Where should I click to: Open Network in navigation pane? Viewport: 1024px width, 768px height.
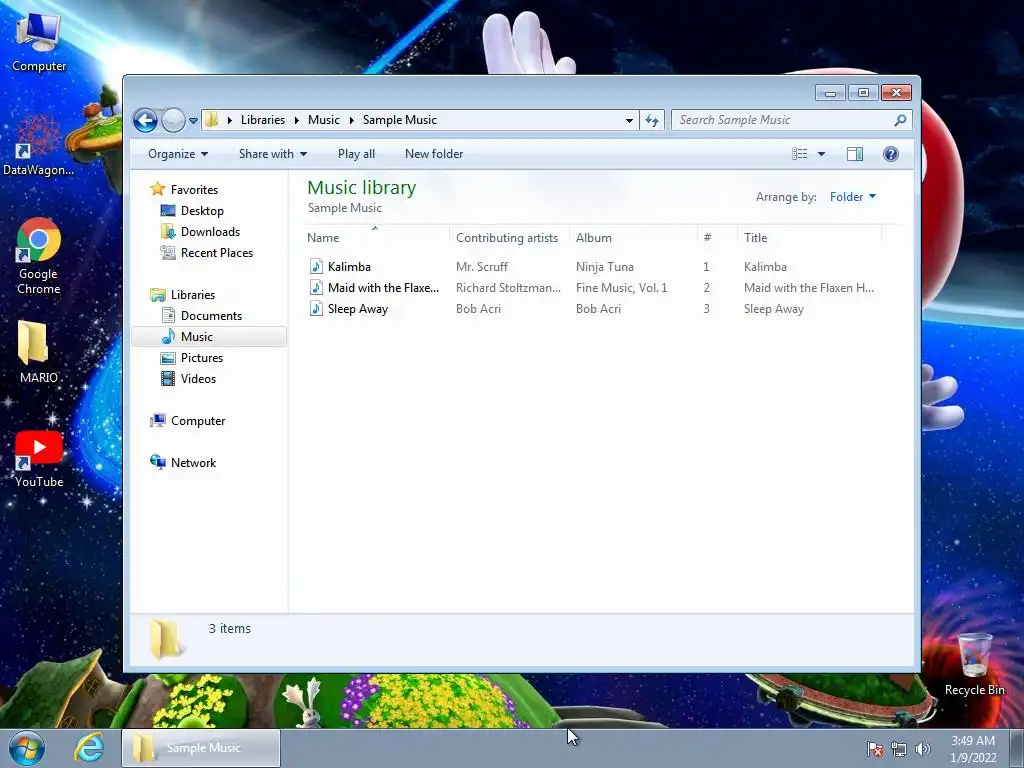(x=193, y=462)
